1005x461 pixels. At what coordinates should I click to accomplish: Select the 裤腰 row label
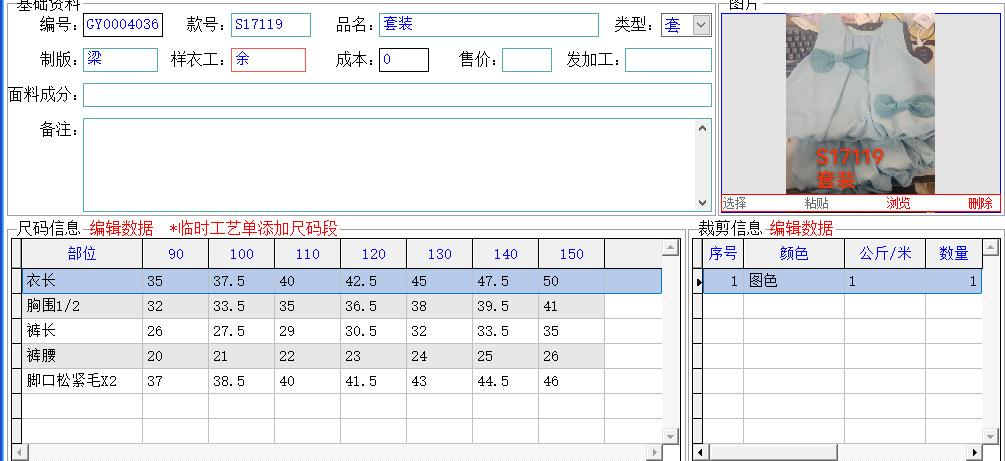pyautogui.click(x=82, y=356)
